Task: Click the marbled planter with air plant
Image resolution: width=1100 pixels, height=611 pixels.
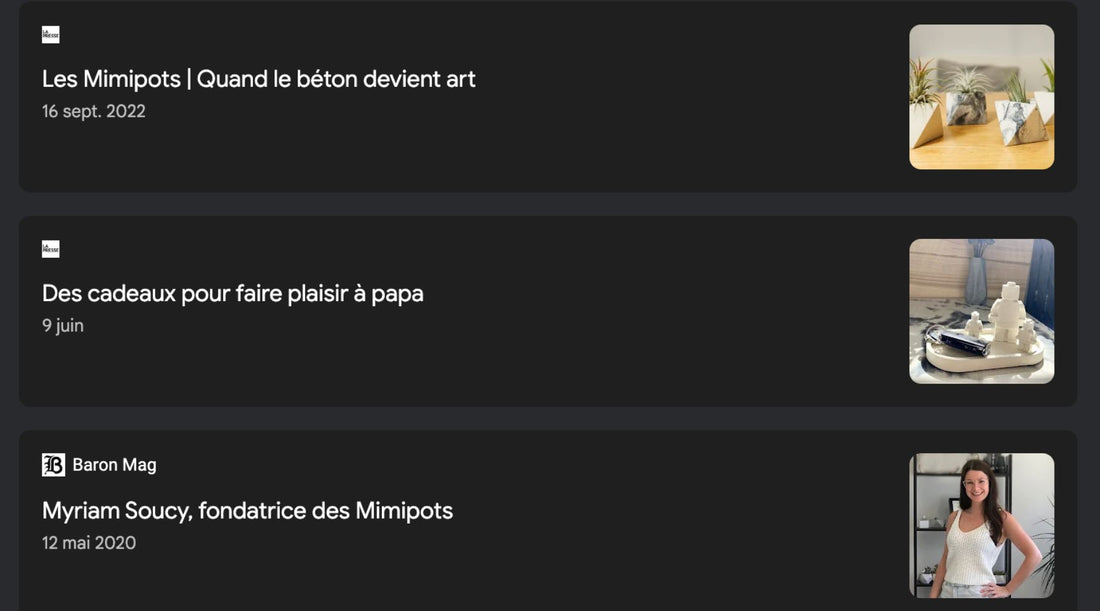Action: pos(967,105)
